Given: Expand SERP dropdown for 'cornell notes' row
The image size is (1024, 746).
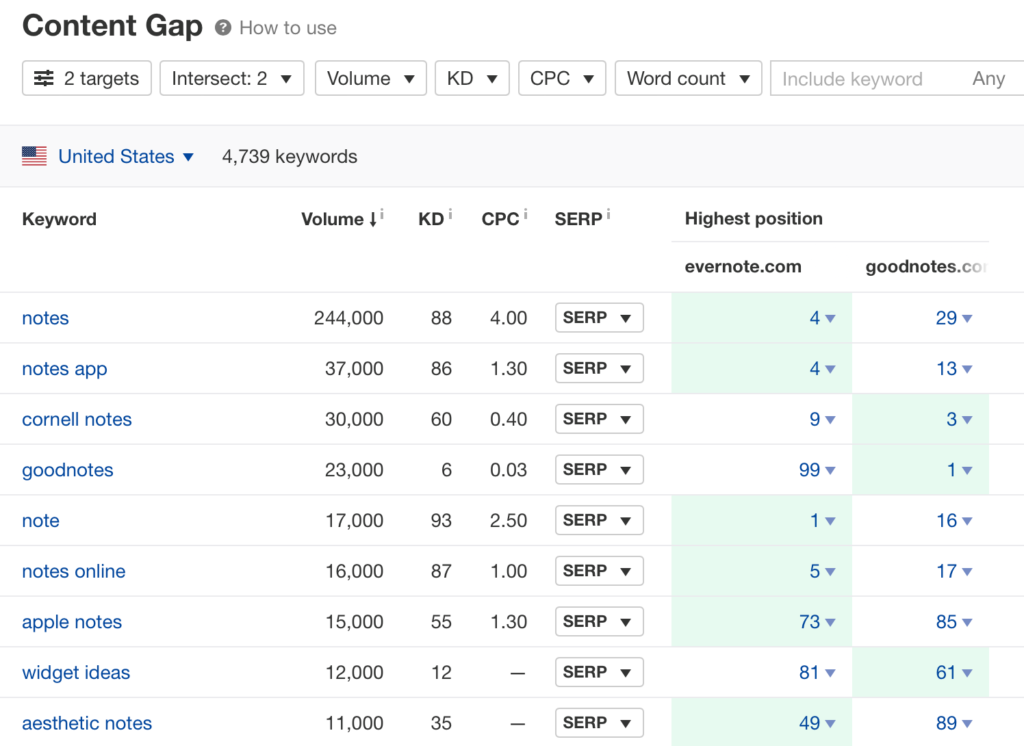Looking at the screenshot, I should click(x=600, y=419).
